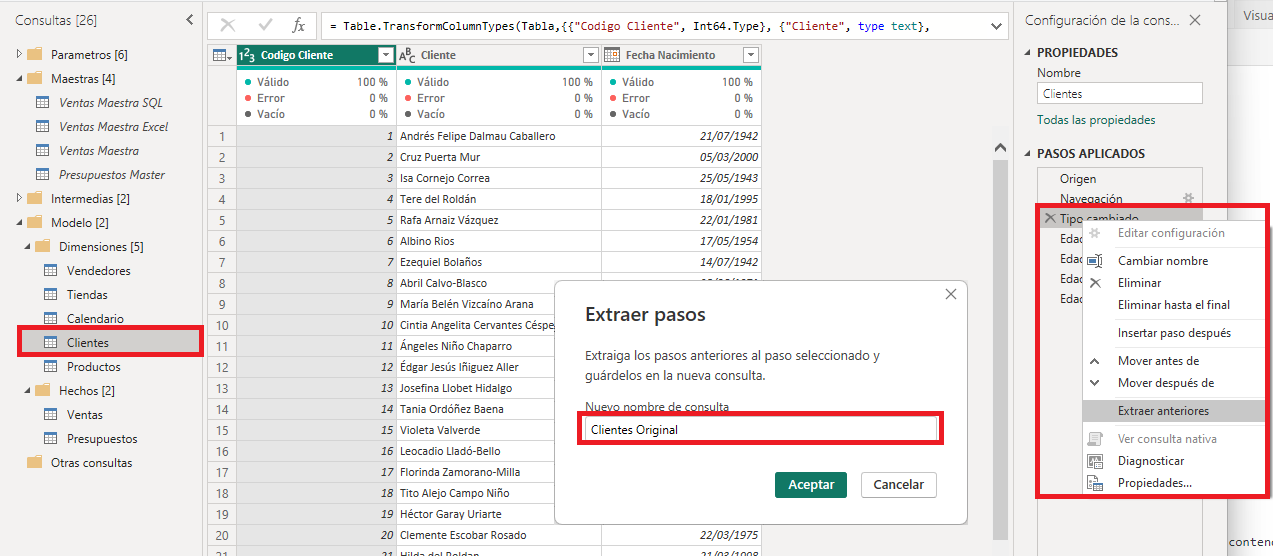The width and height of the screenshot is (1273, 556).
Task: Select the Ventas Maestra SQL query
Action: [x=110, y=103]
